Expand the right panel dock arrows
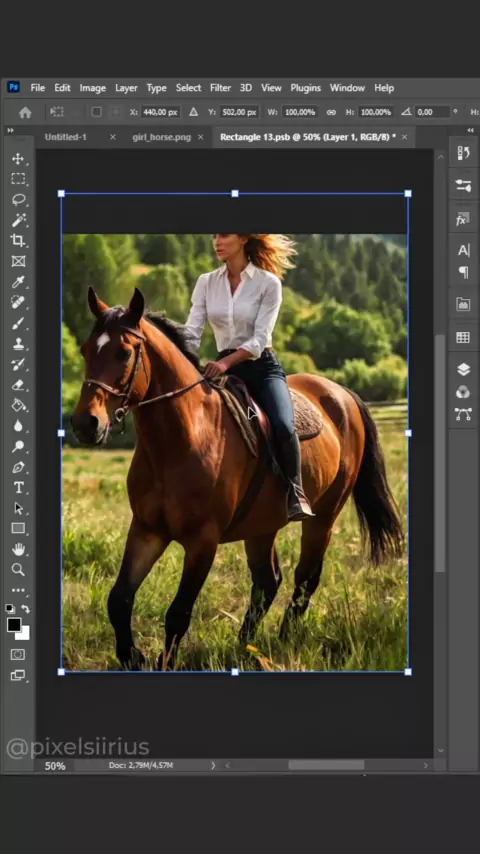This screenshot has height=854, width=480. (x=471, y=131)
